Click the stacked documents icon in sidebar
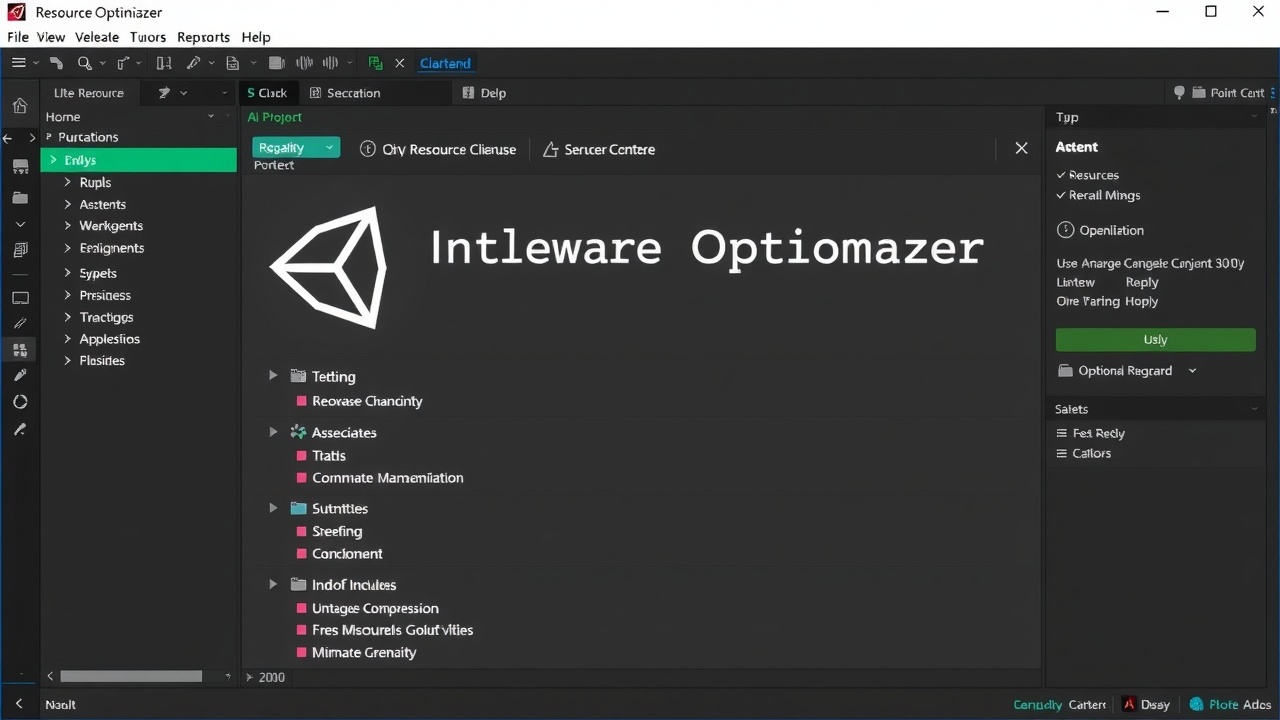This screenshot has width=1280, height=720. tap(20, 250)
